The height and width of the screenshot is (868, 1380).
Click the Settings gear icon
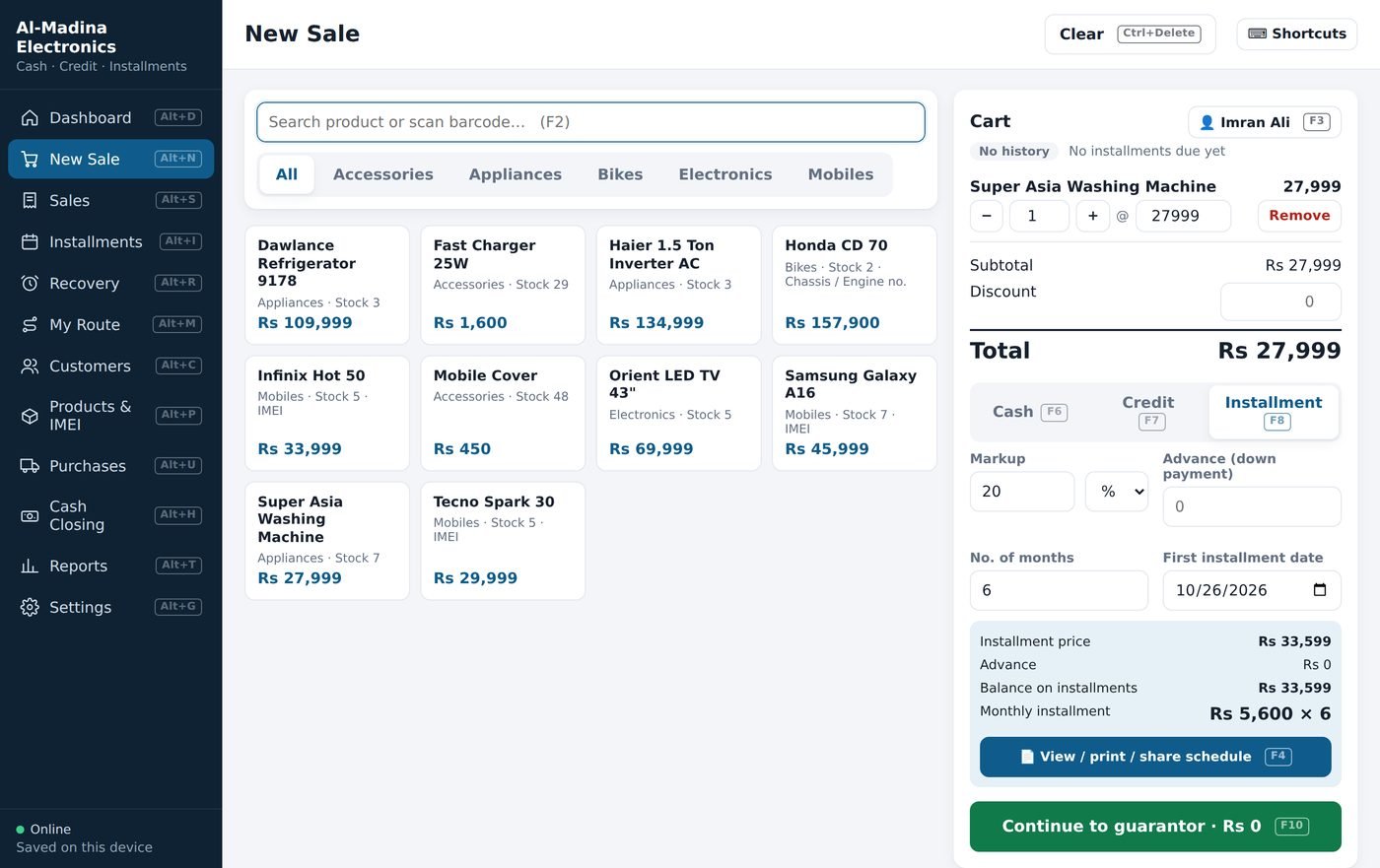pos(30,607)
